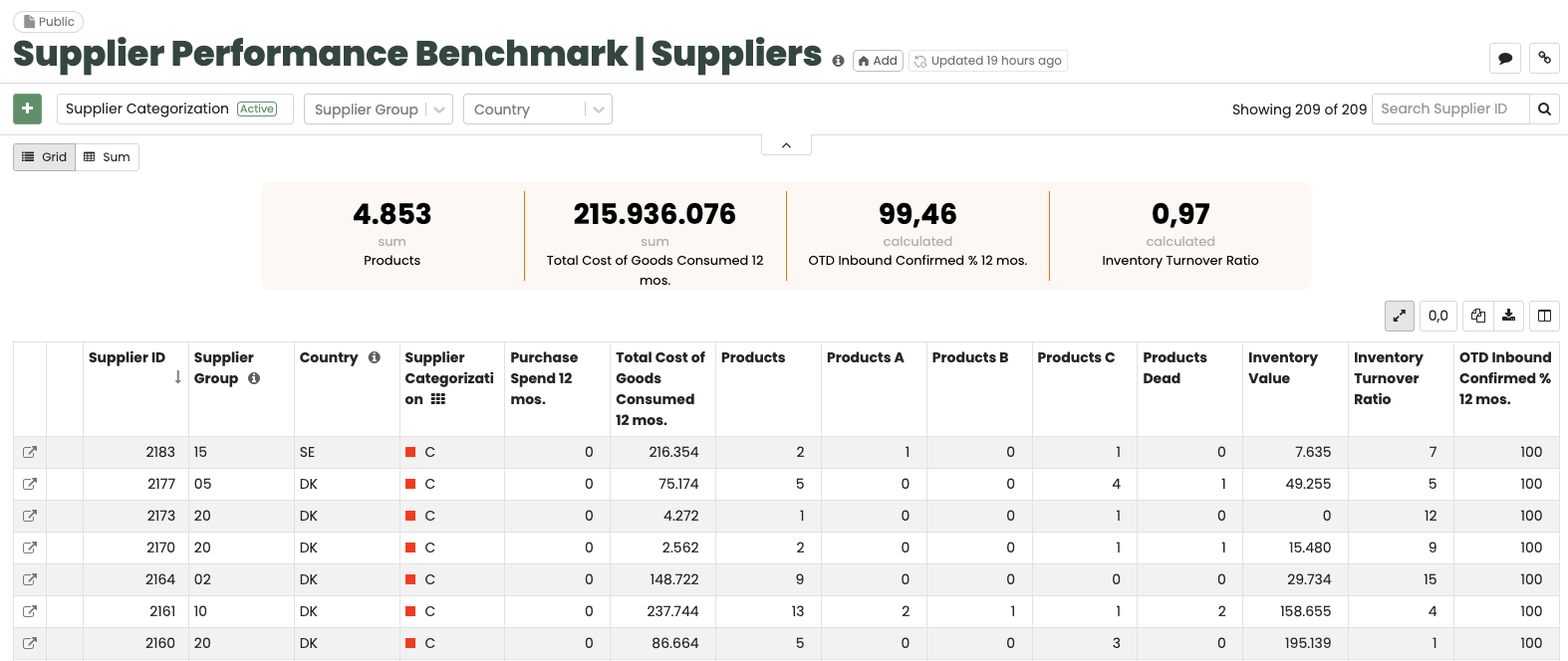This screenshot has width=1568, height=661.
Task: Click the Add button near the title
Action: (x=878, y=61)
